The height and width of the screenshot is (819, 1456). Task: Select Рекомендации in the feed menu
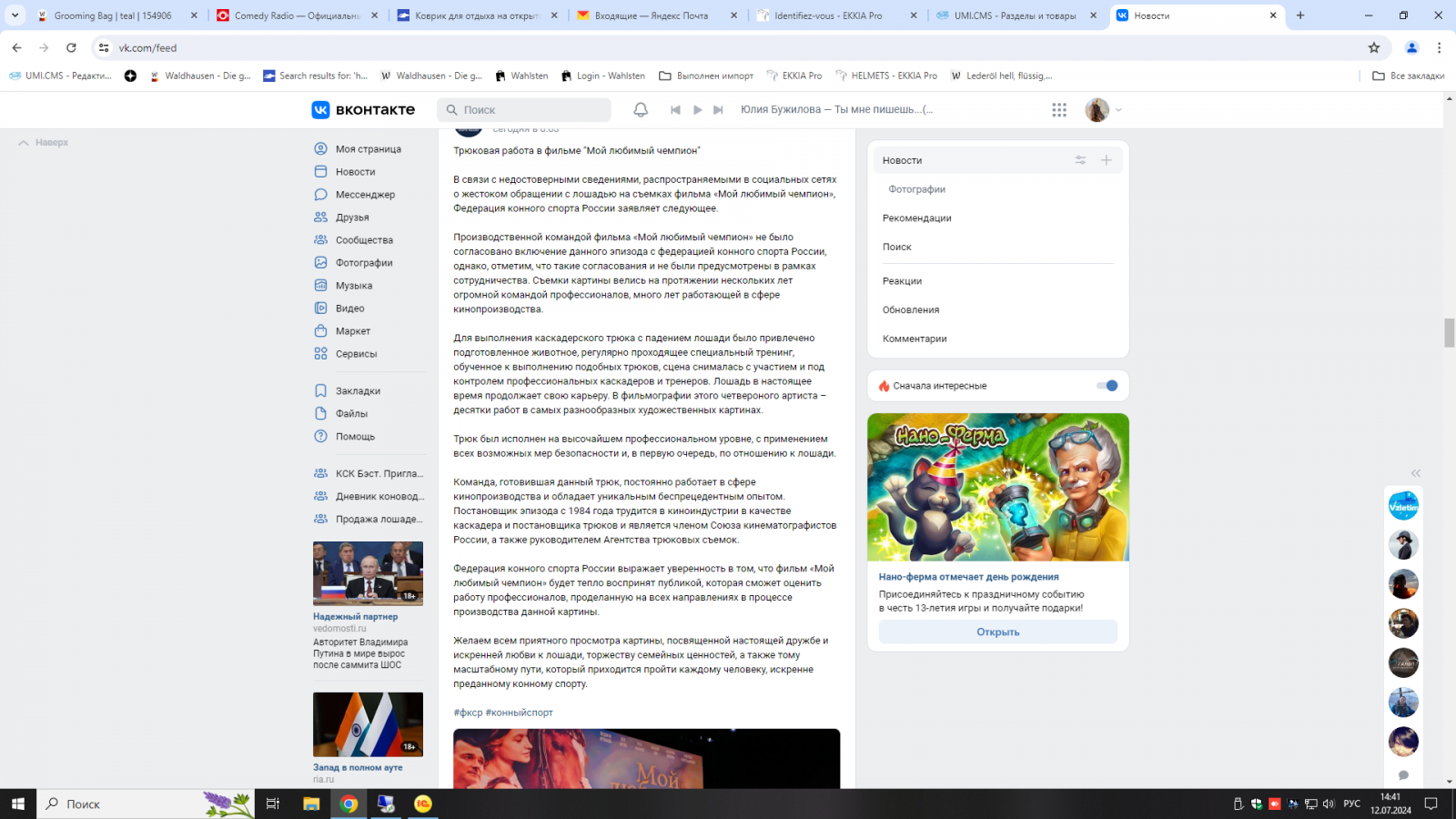pyautogui.click(x=916, y=218)
